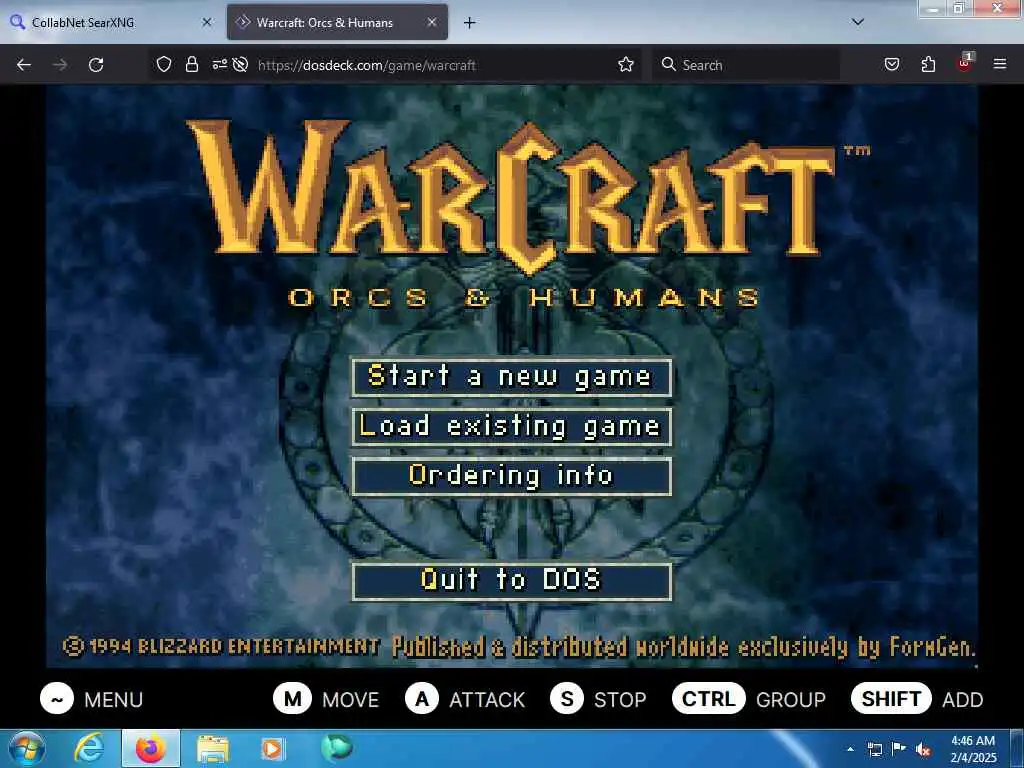Expand the List all tabs chevron
Image resolution: width=1024 pixels, height=768 pixels.
coord(858,22)
